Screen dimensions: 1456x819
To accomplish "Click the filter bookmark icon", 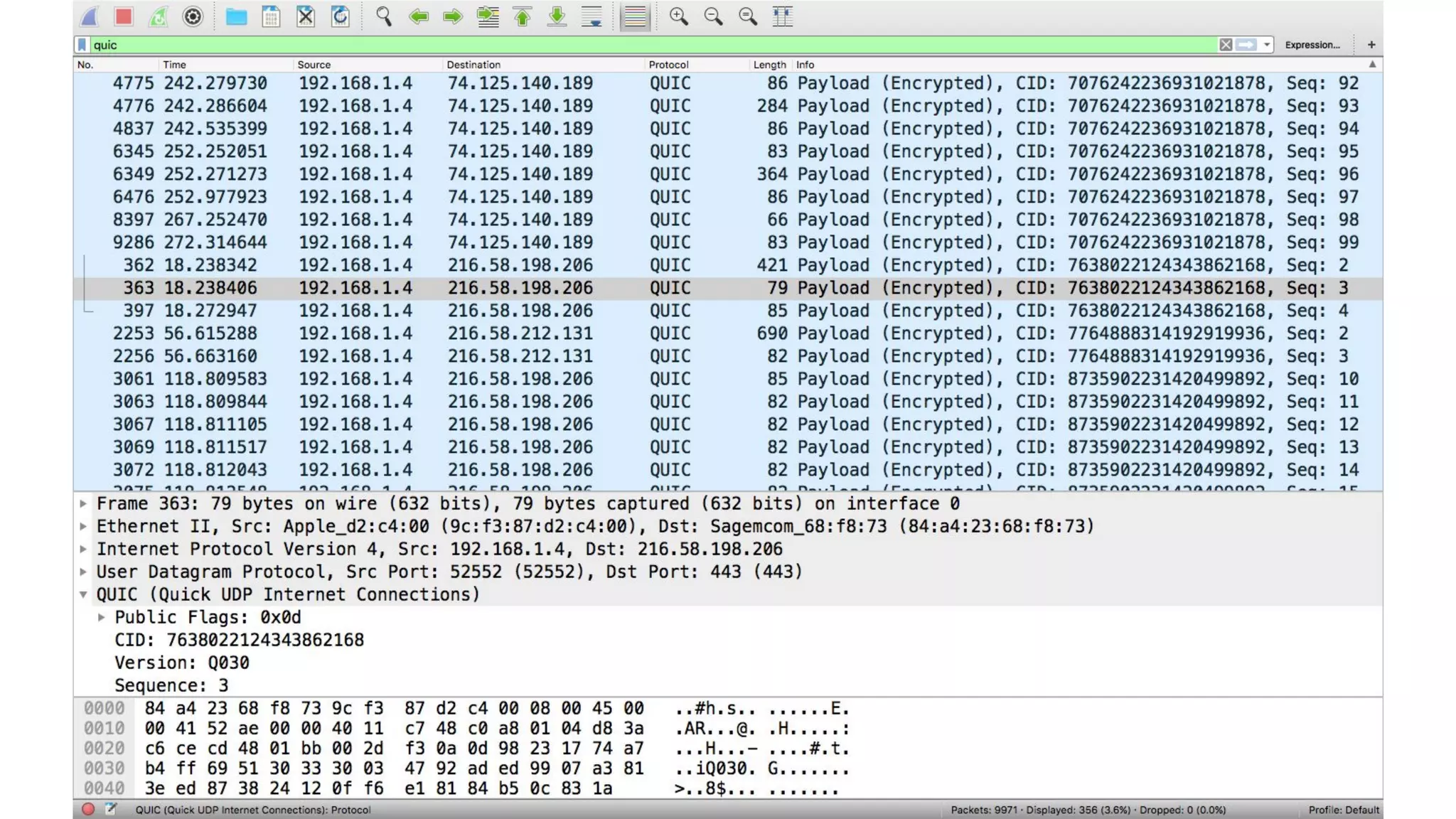I will (82, 45).
